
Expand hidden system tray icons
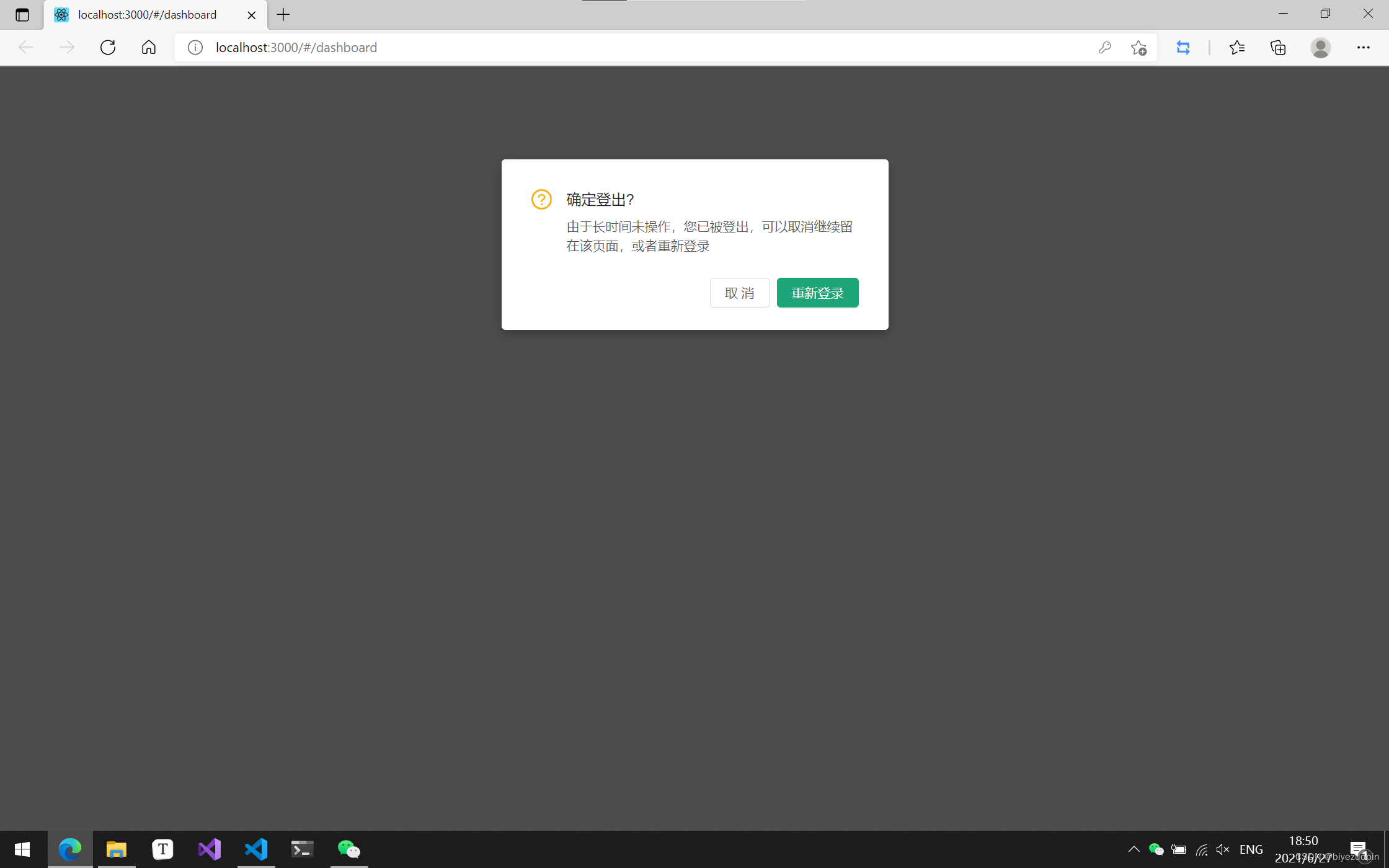[x=1134, y=849]
